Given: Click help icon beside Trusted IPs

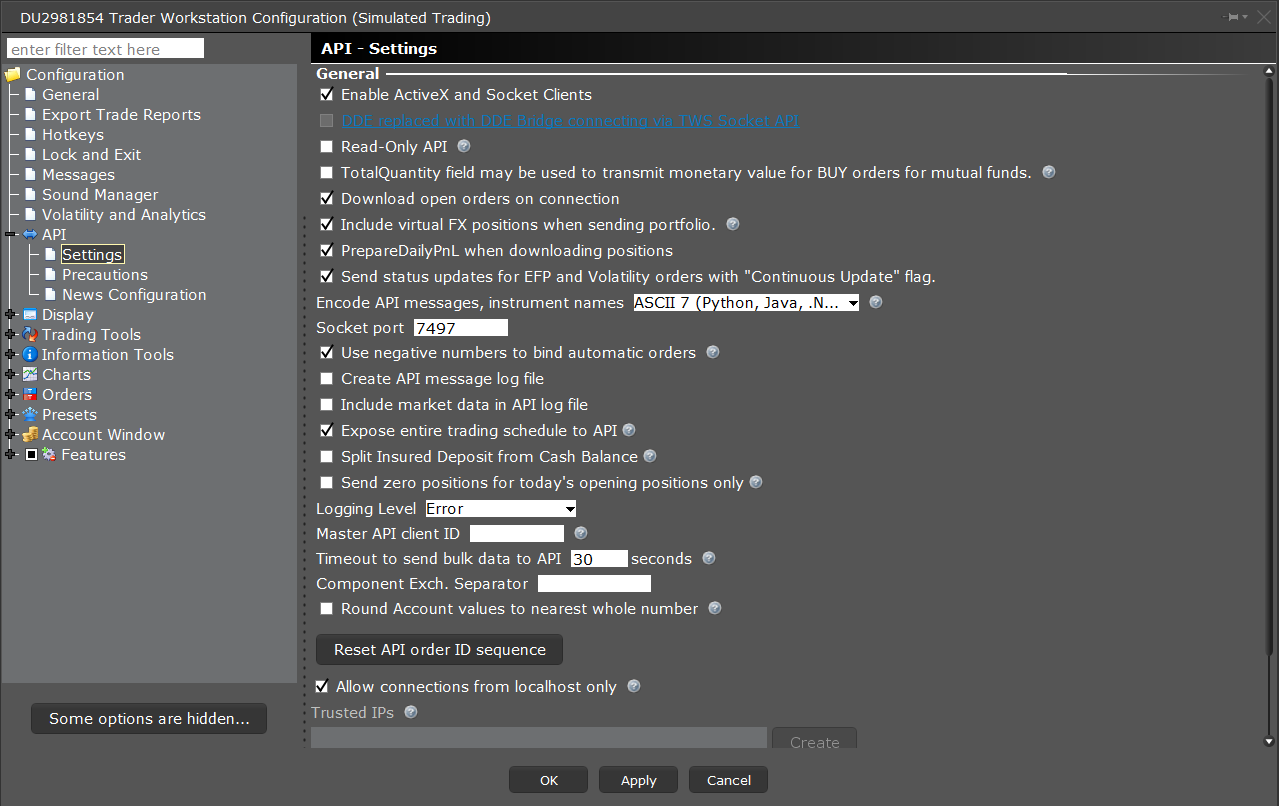Looking at the screenshot, I should click(410, 713).
